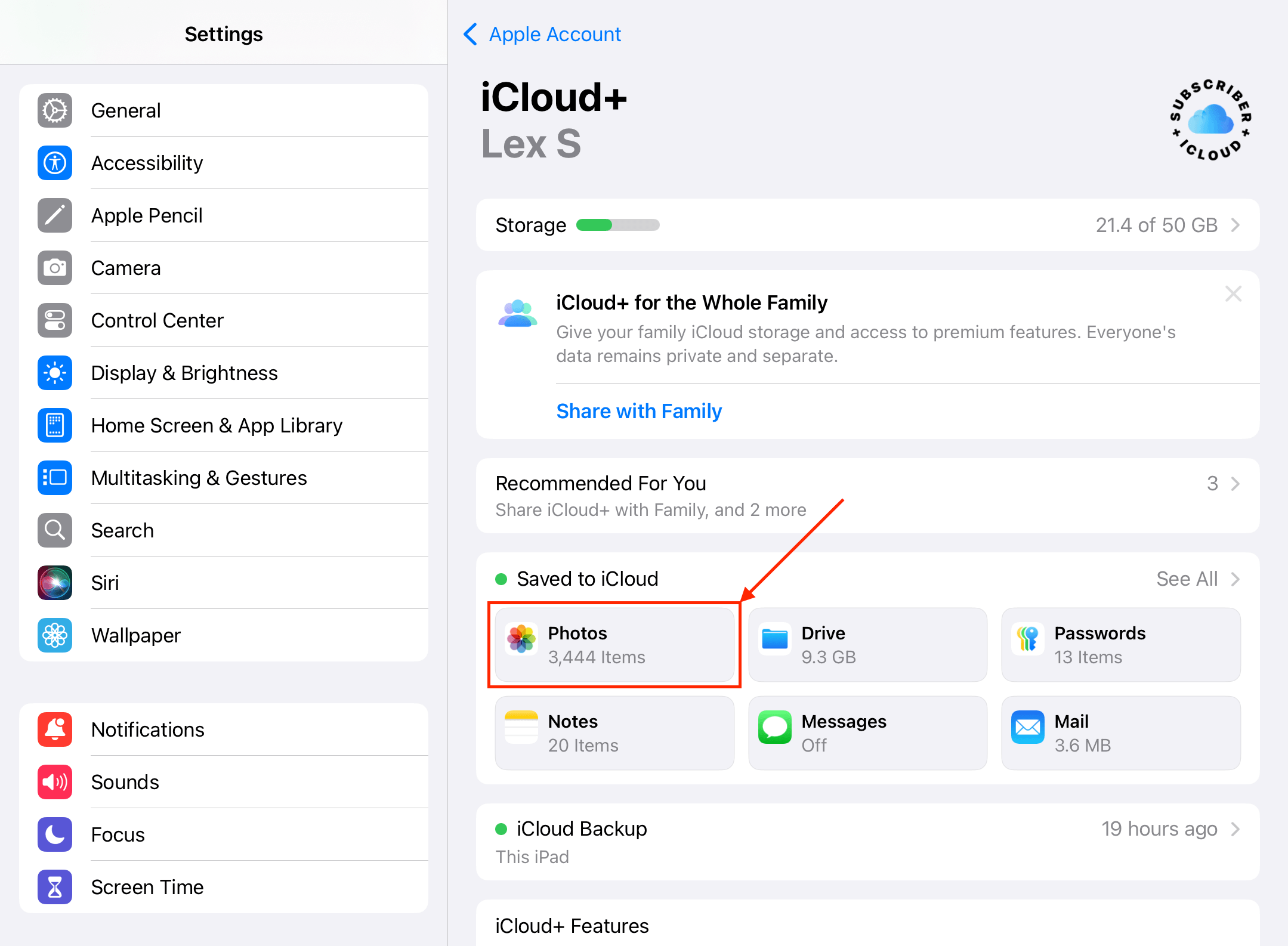Open the General row in Settings

(224, 110)
